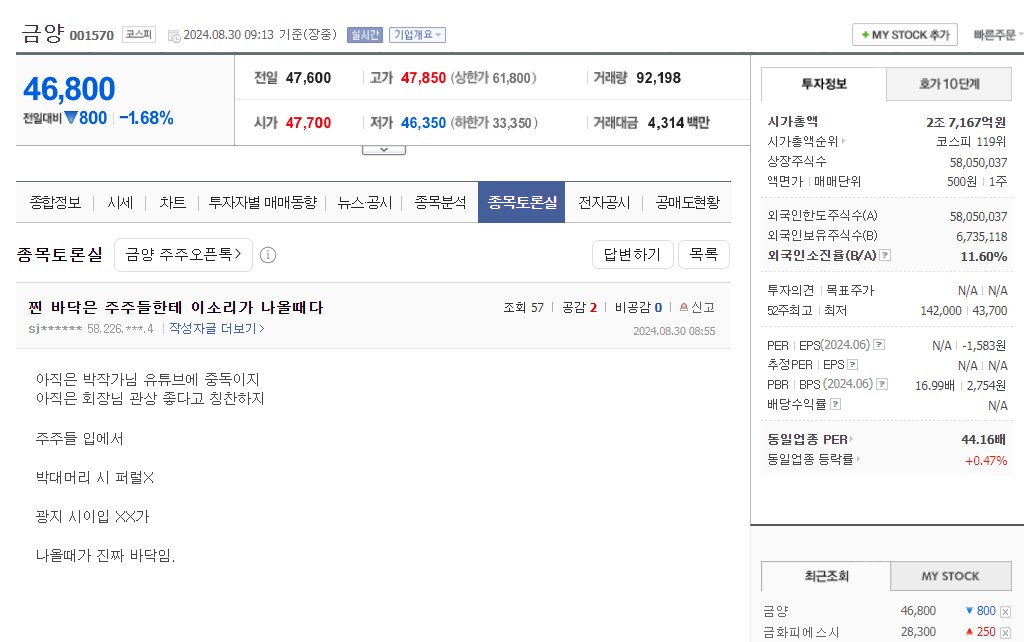
Task: Remove 금양 from the recently viewed list
Action: (x=1005, y=611)
